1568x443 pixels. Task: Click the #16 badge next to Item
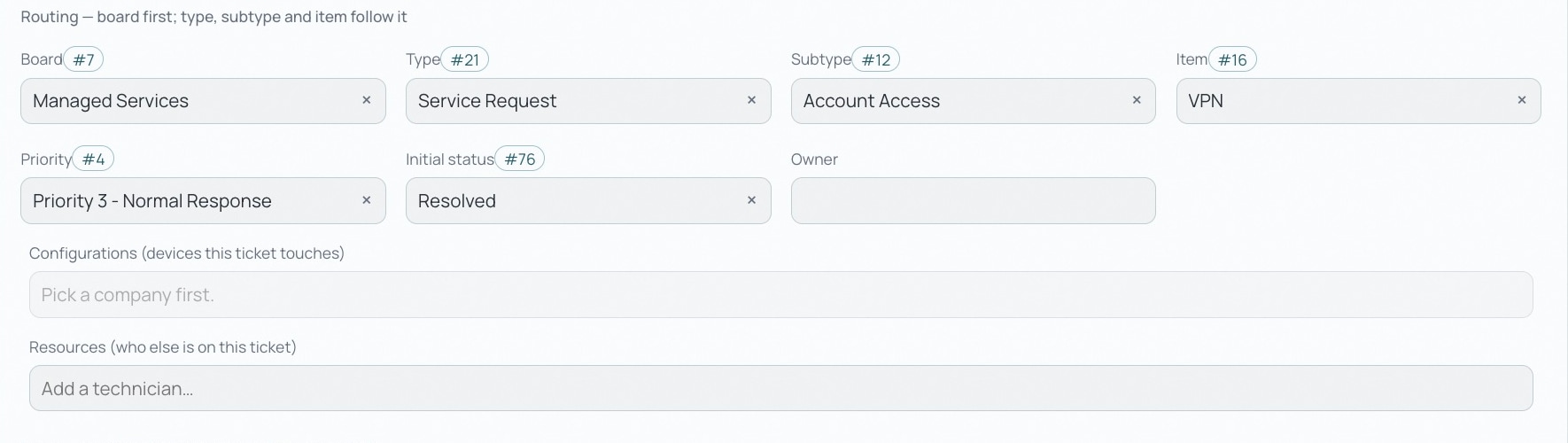[1232, 59]
